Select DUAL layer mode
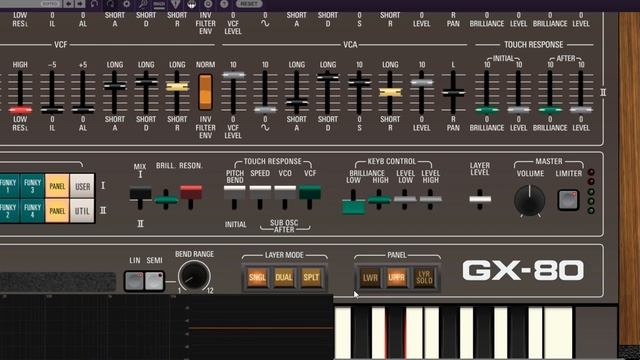Image resolution: width=640 pixels, height=360 pixels. tap(284, 278)
